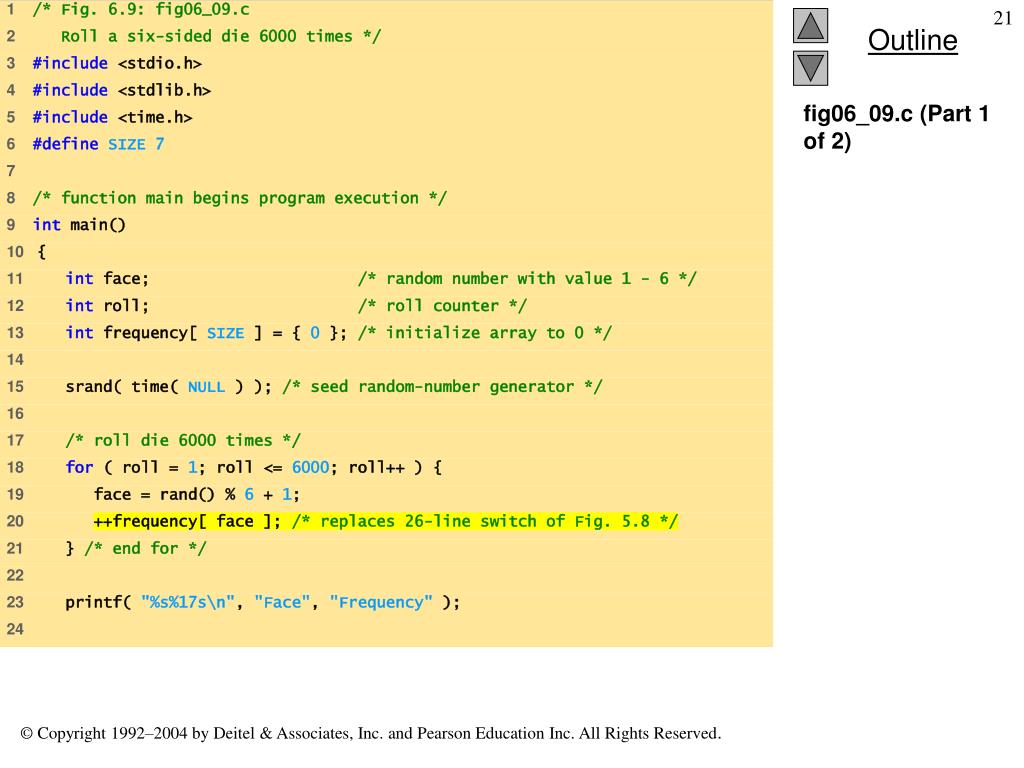
Task: Select the 'replaces 26-line switch' comment
Action: coord(485,521)
